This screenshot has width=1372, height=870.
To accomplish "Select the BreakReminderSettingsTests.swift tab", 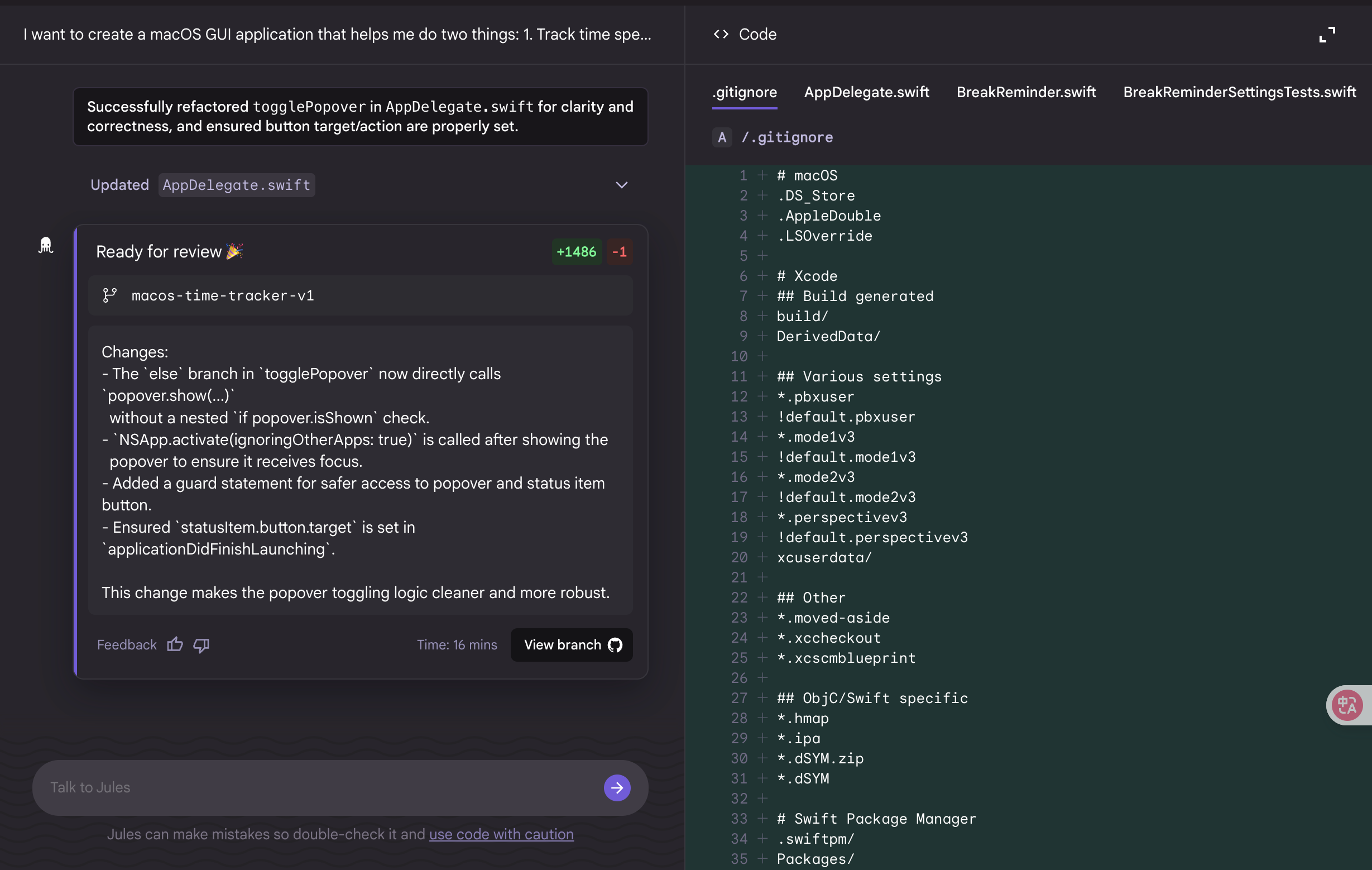I will pos(1239,92).
